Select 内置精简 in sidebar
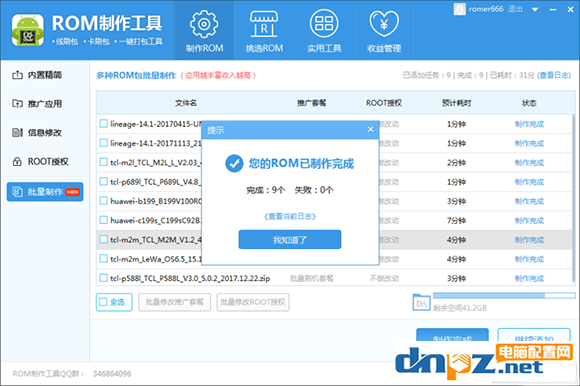The height and width of the screenshot is (386, 580). (x=45, y=75)
